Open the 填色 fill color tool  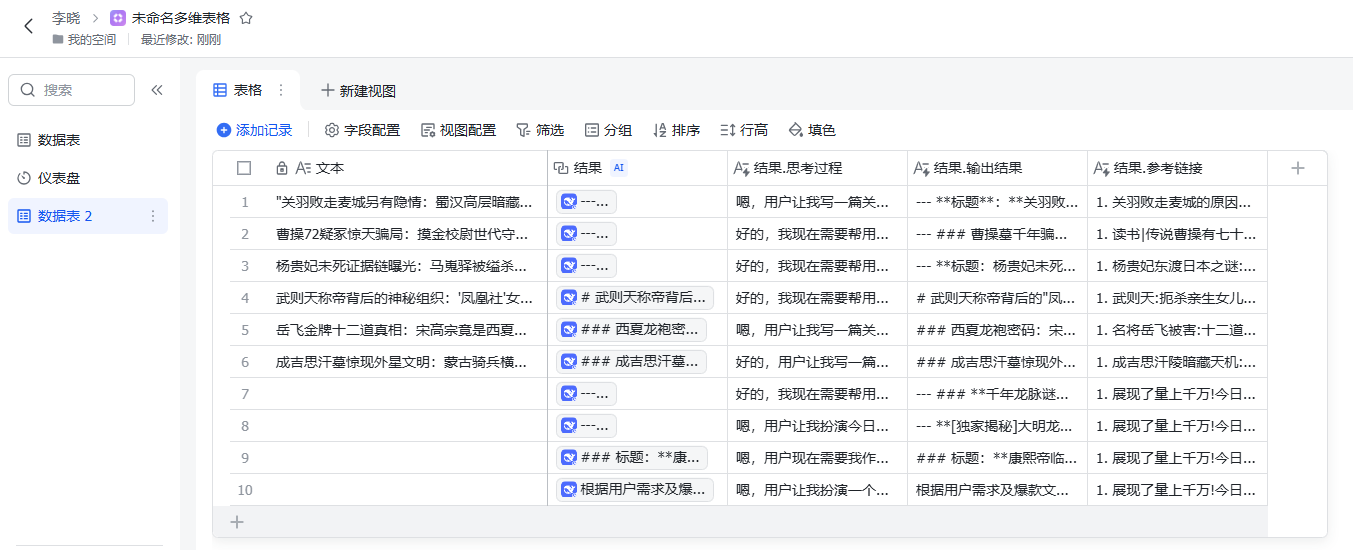pos(812,130)
